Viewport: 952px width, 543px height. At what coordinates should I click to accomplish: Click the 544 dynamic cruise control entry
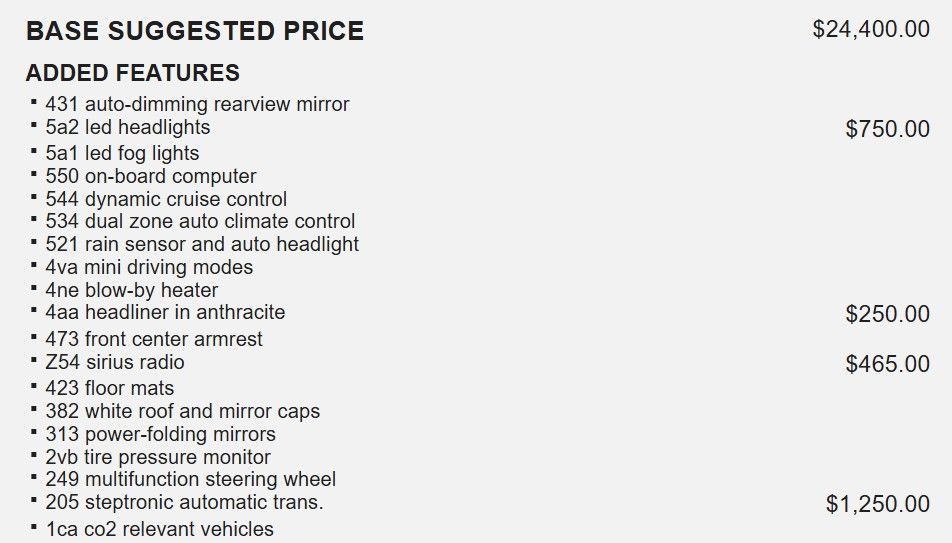(166, 199)
